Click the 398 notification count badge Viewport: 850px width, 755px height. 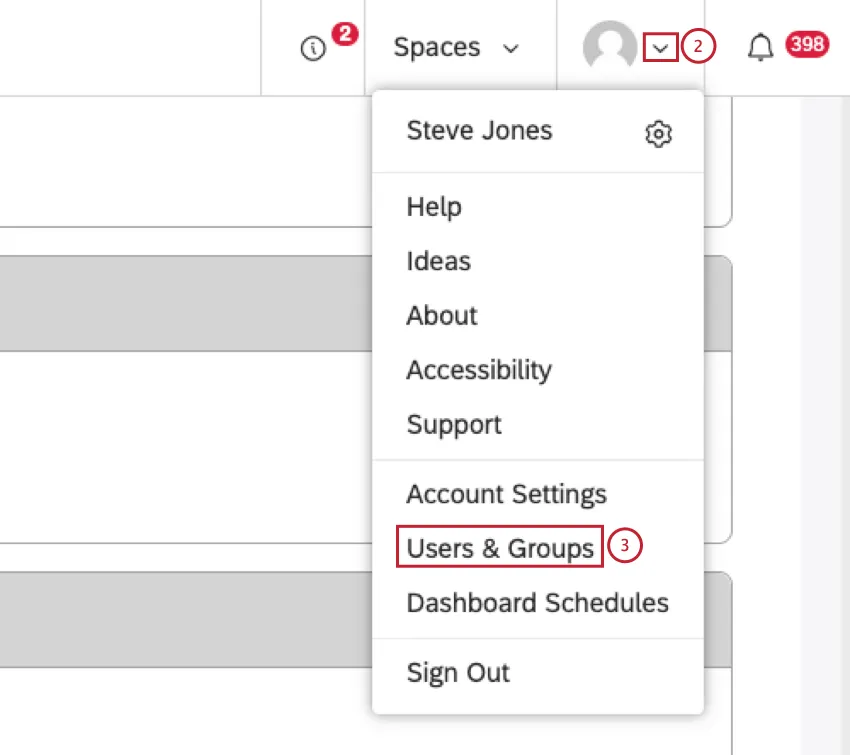click(x=806, y=44)
